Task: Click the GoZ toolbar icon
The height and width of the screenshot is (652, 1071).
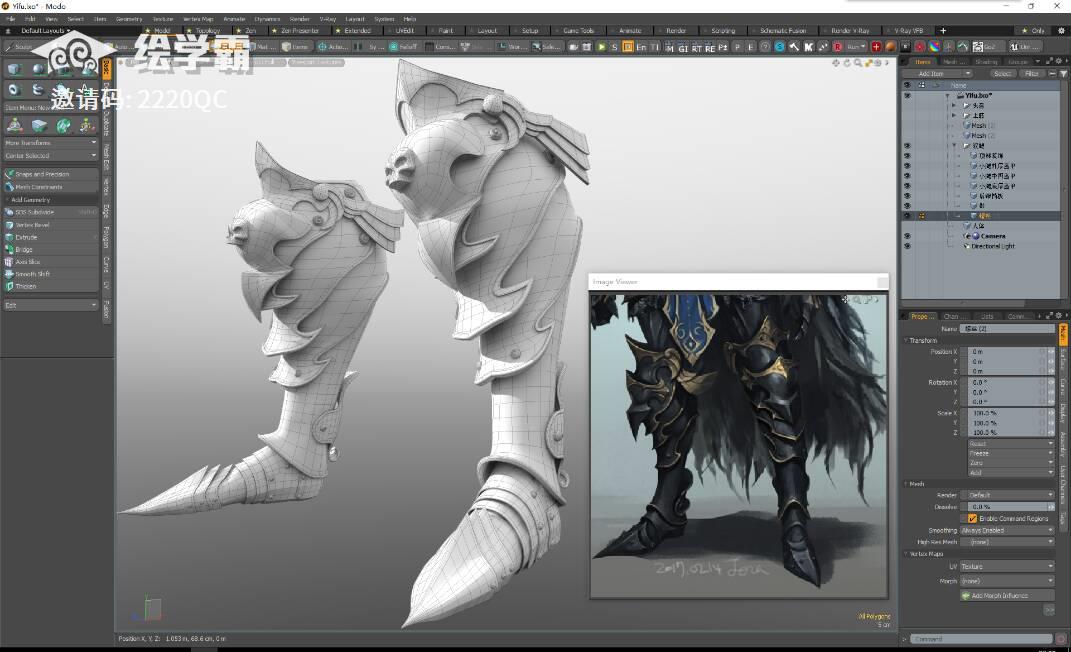Action: [986, 47]
